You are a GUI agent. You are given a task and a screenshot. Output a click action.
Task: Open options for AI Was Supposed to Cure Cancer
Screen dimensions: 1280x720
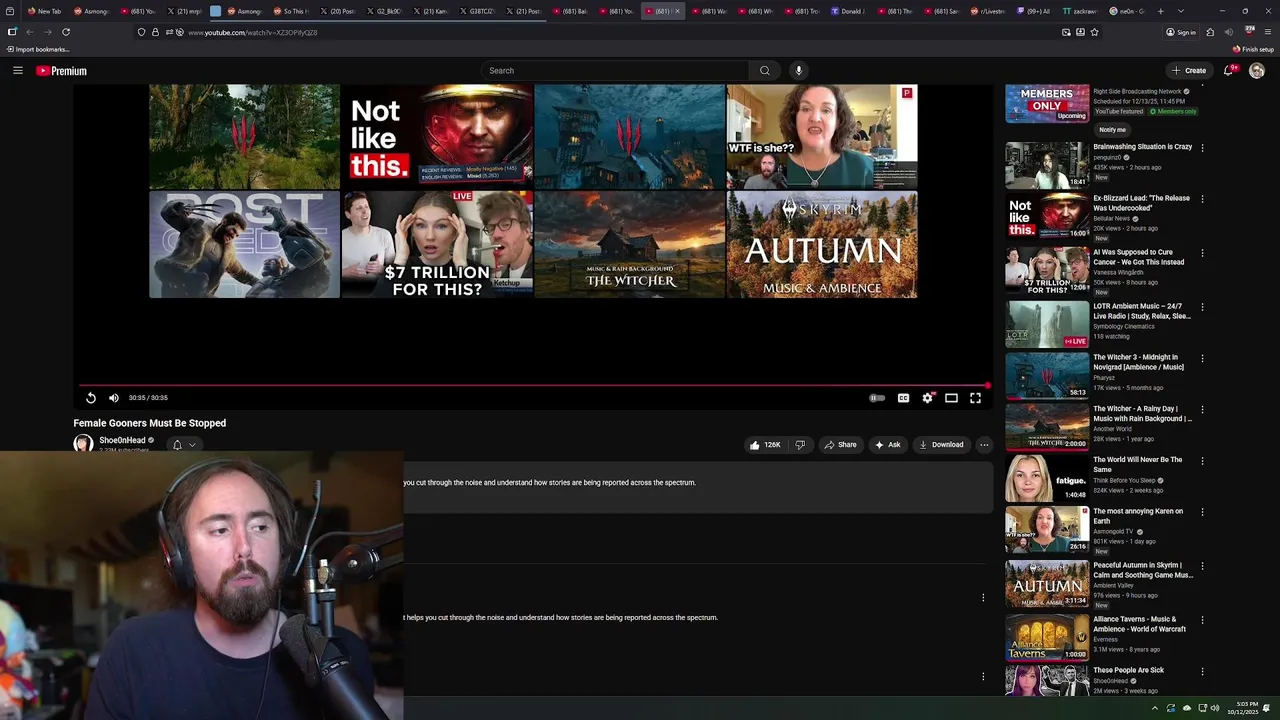point(1202,253)
